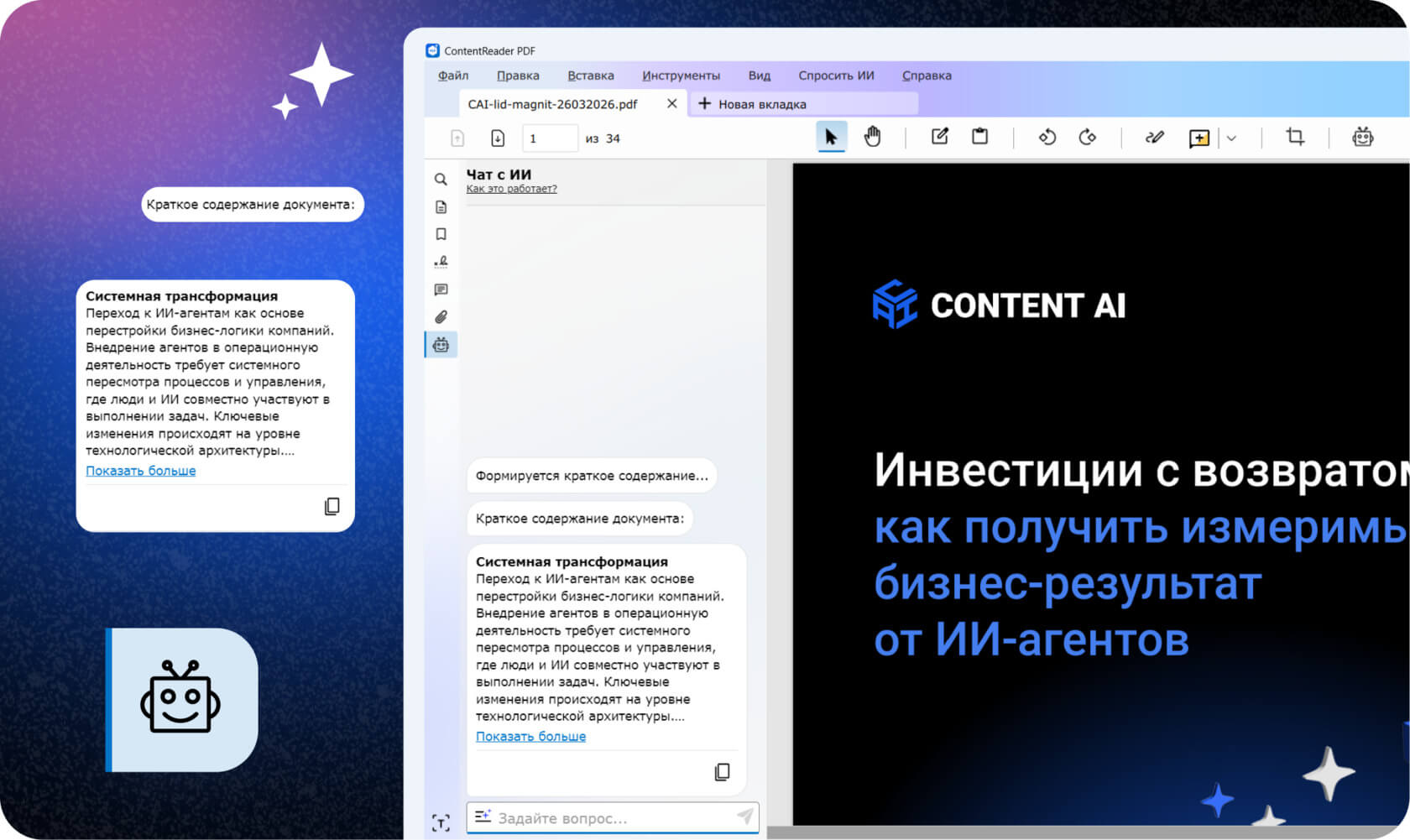Open the Вид menu
Screen dimensions: 1410x840
point(760,76)
